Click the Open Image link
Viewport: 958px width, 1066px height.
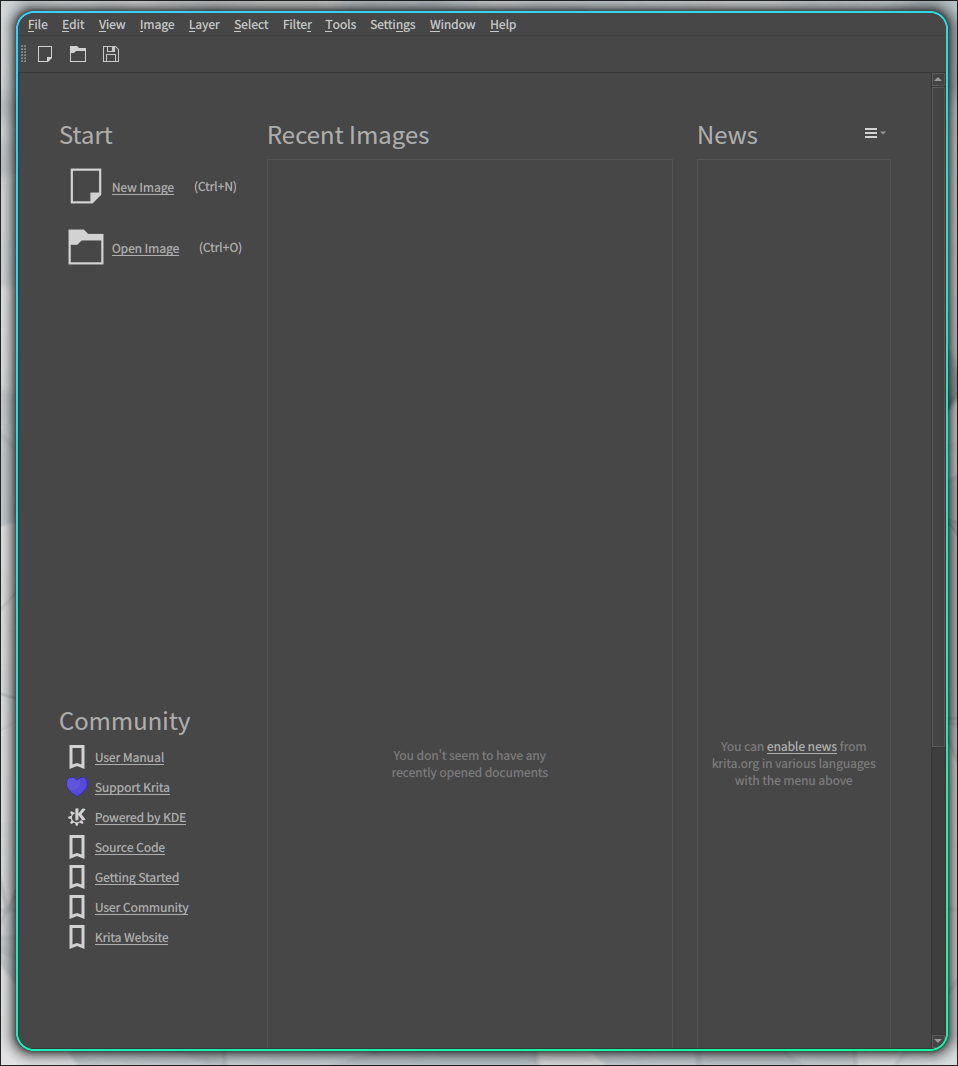click(x=146, y=249)
